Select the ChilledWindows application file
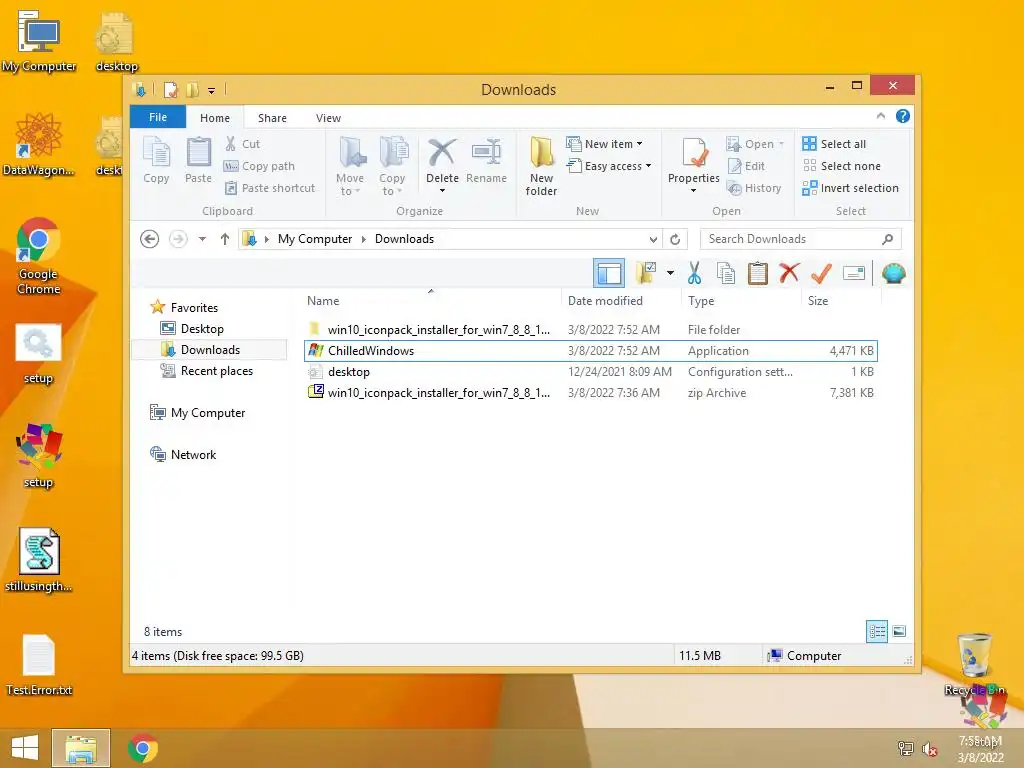1024x768 pixels. [591, 351]
